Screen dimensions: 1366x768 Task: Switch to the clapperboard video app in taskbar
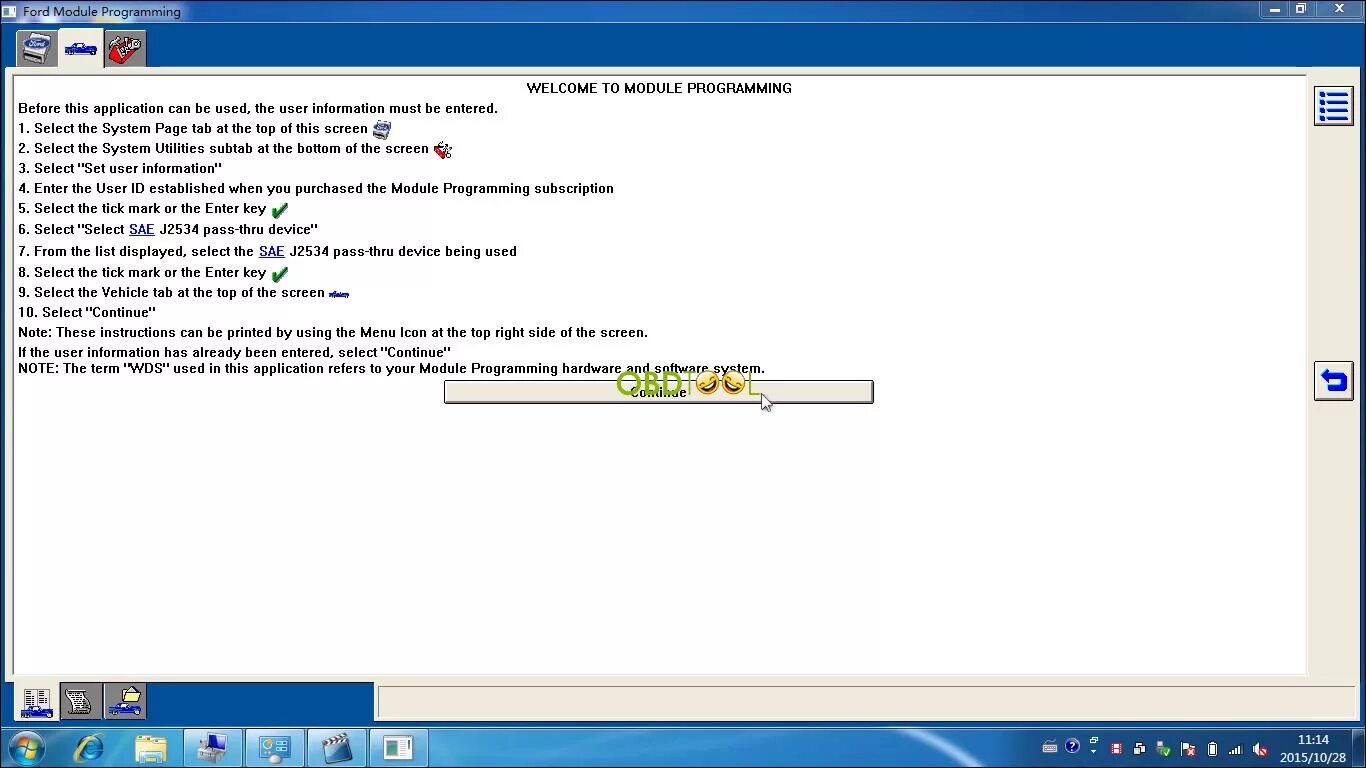pos(337,748)
